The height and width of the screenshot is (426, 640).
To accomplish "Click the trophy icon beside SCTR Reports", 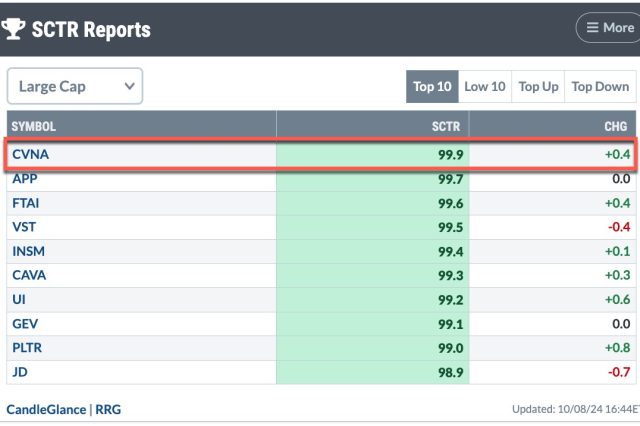I will point(17,29).
